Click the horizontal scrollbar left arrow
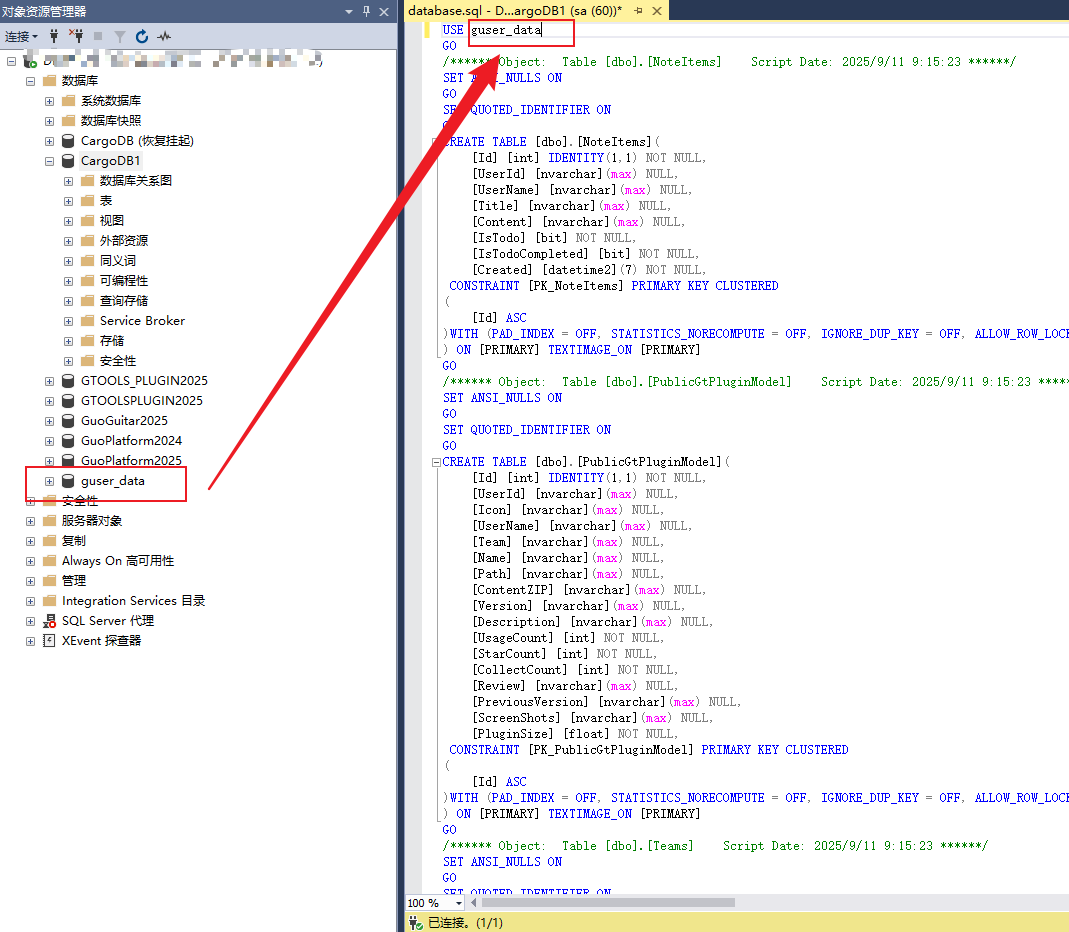 click(473, 903)
